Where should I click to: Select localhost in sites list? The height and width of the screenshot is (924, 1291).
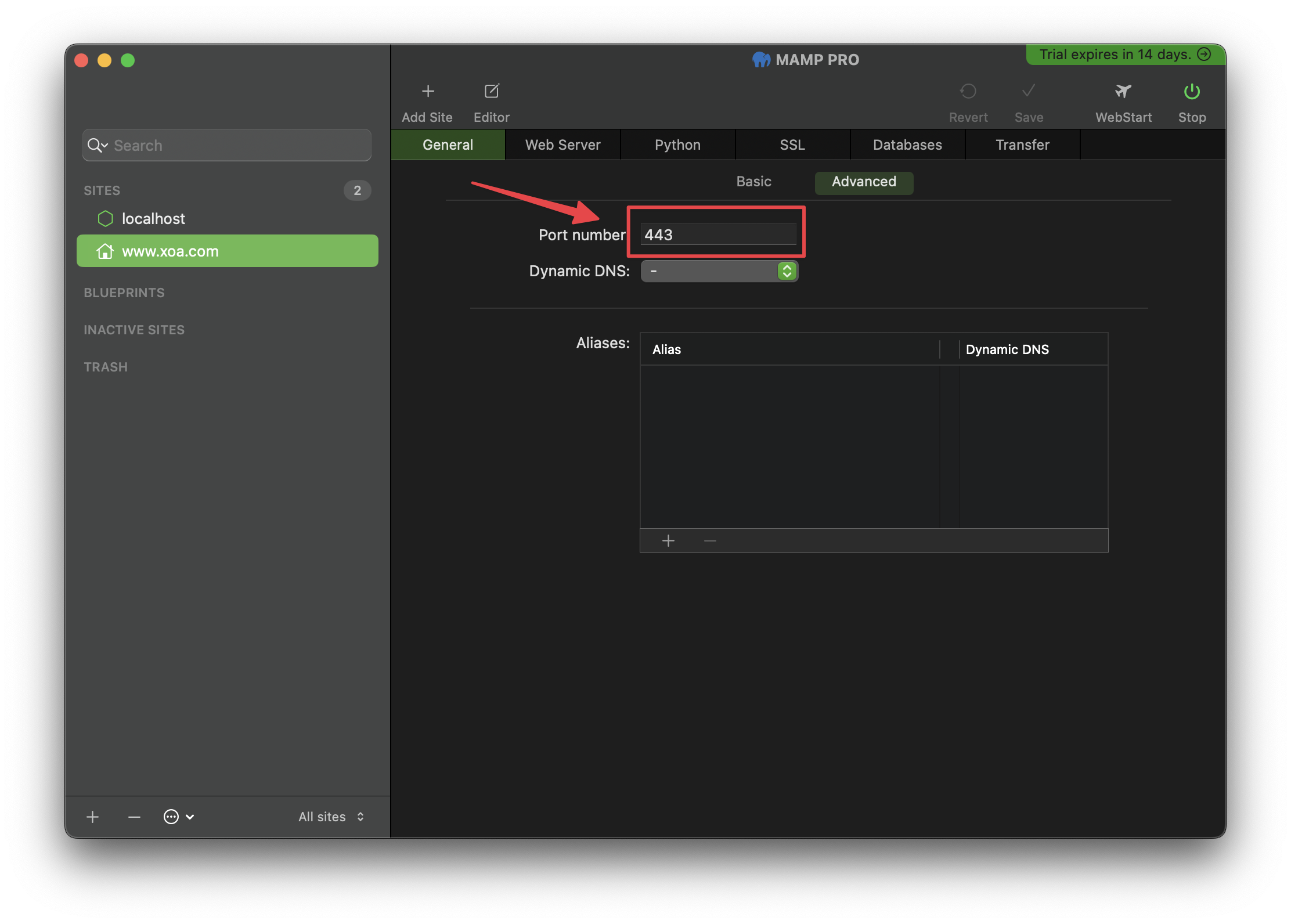click(x=153, y=219)
